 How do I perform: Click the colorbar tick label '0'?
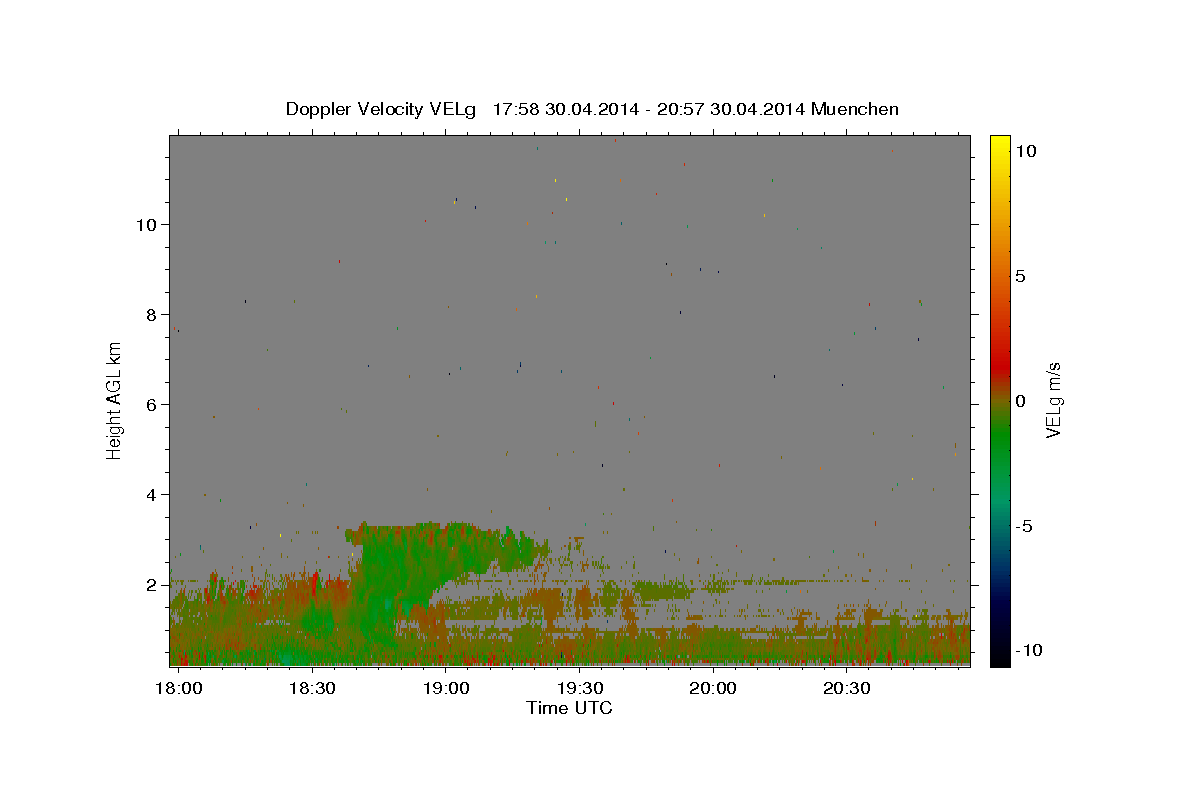click(x=1019, y=401)
